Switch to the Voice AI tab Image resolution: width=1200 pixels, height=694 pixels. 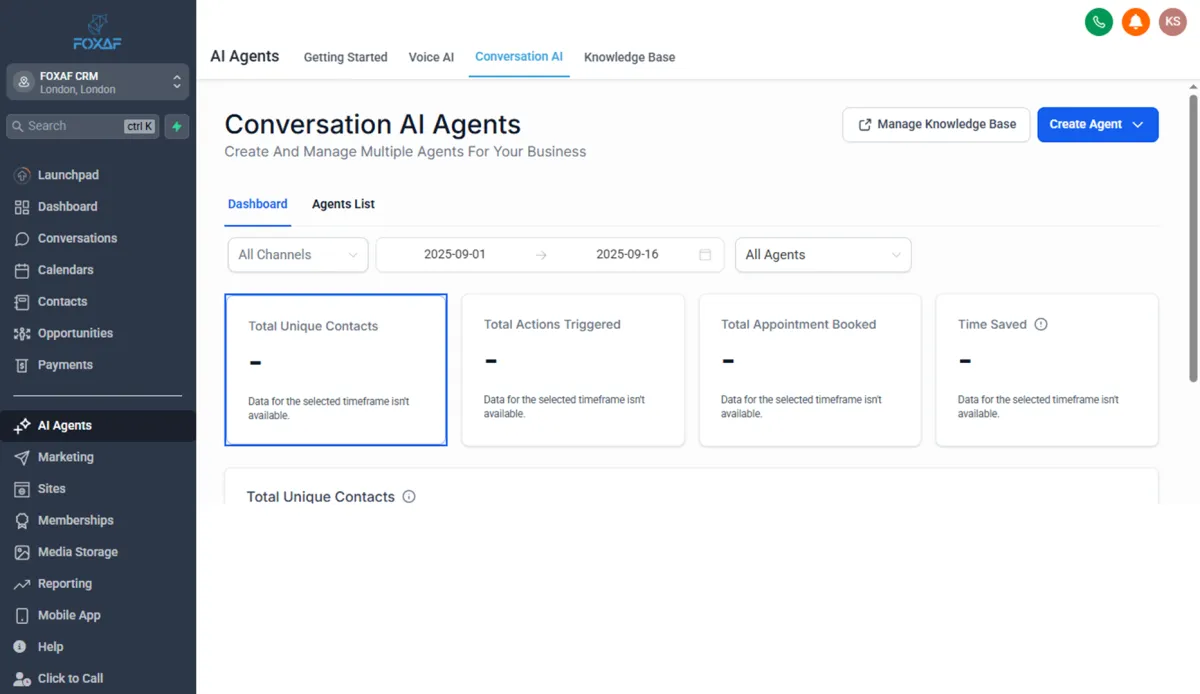[x=431, y=57]
